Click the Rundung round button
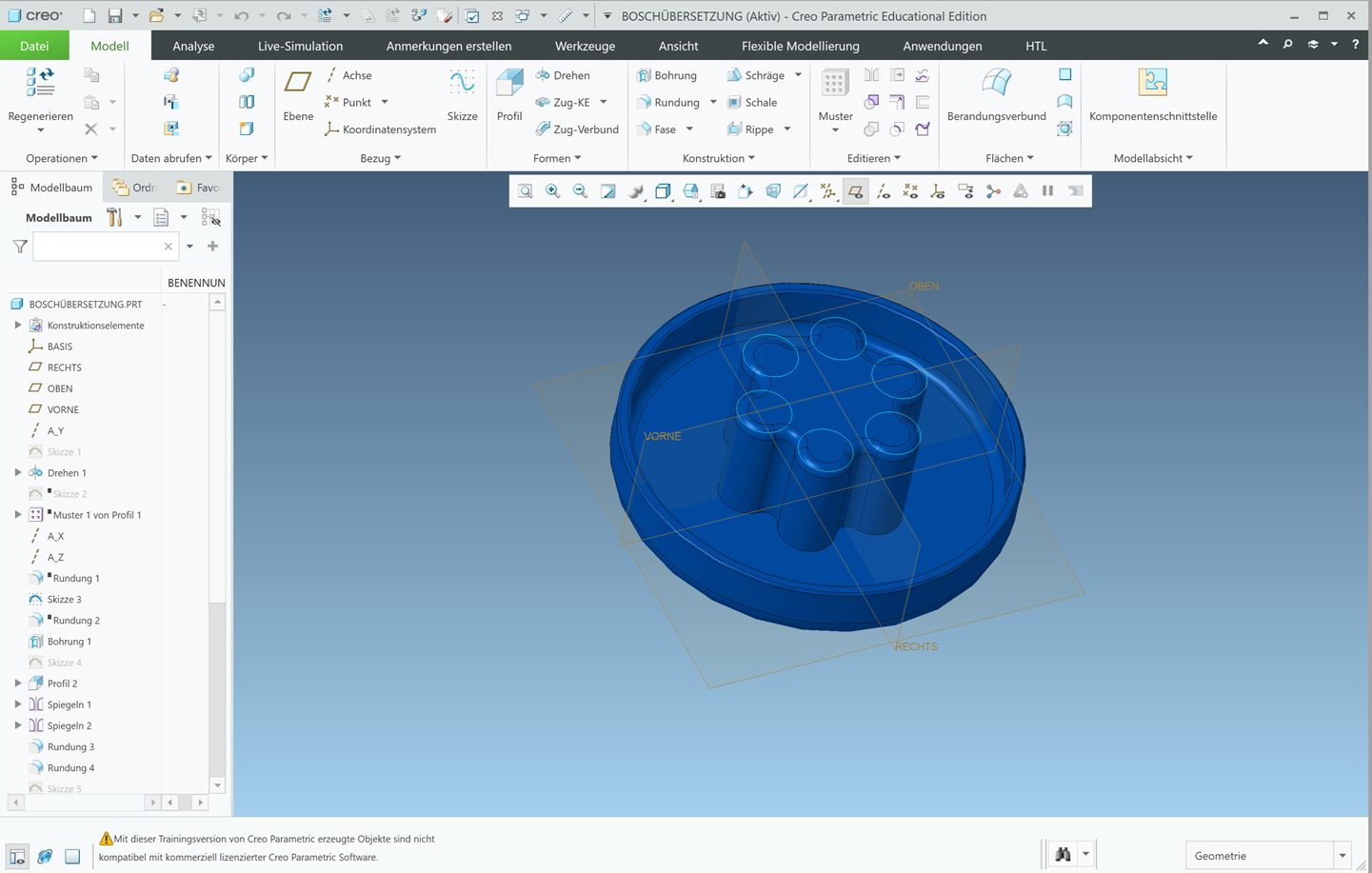Image resolution: width=1372 pixels, height=873 pixels. (x=668, y=102)
